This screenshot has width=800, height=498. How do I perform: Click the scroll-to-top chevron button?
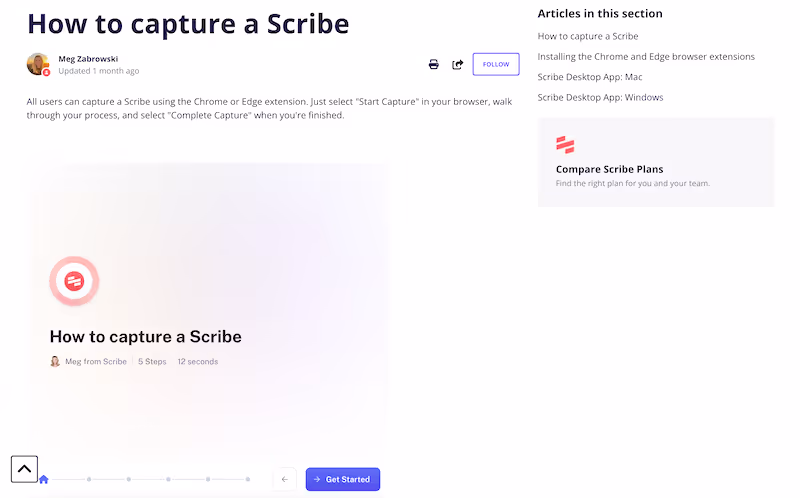tap(24, 469)
